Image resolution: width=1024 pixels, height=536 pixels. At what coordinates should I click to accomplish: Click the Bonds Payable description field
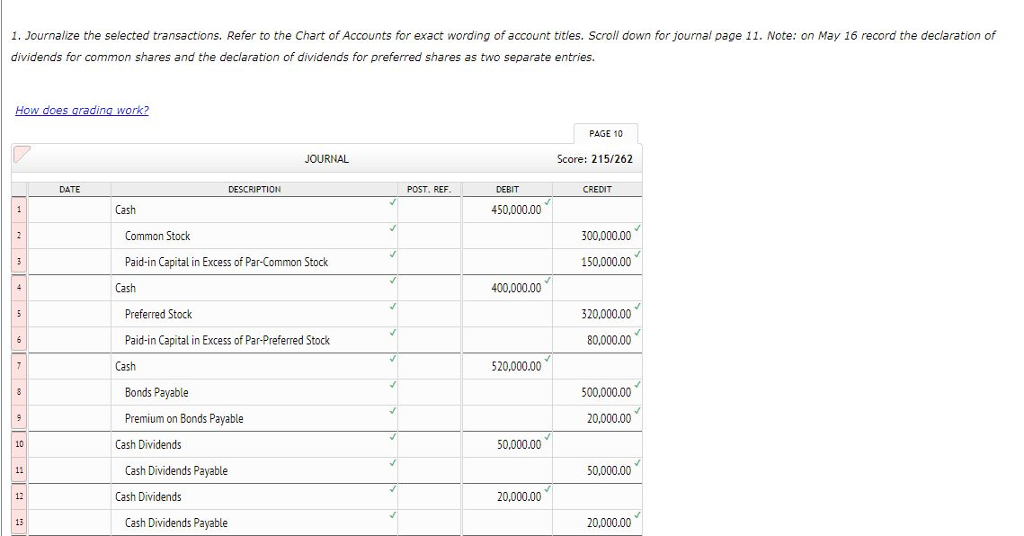254,392
